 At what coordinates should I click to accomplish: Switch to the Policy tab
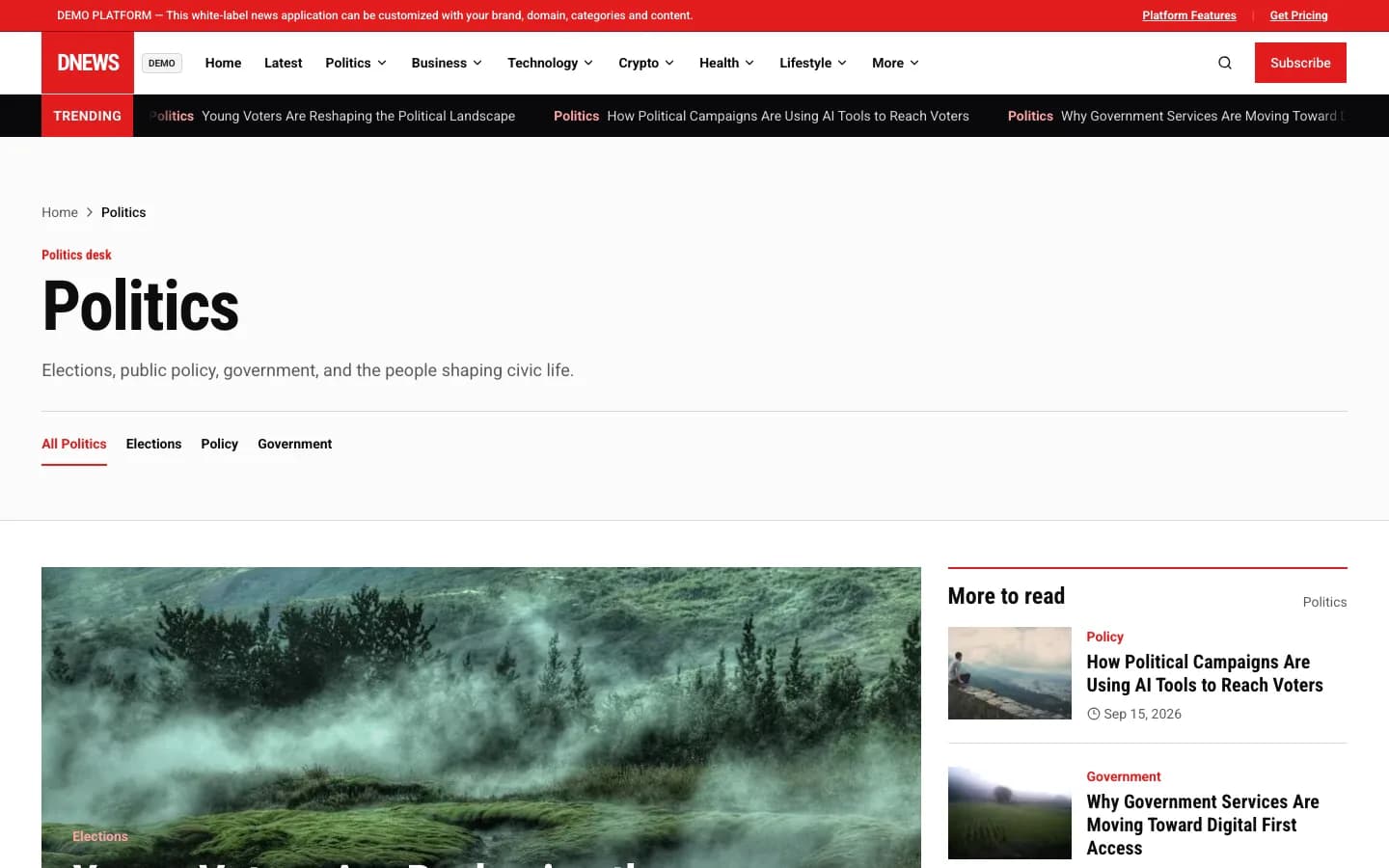point(219,444)
